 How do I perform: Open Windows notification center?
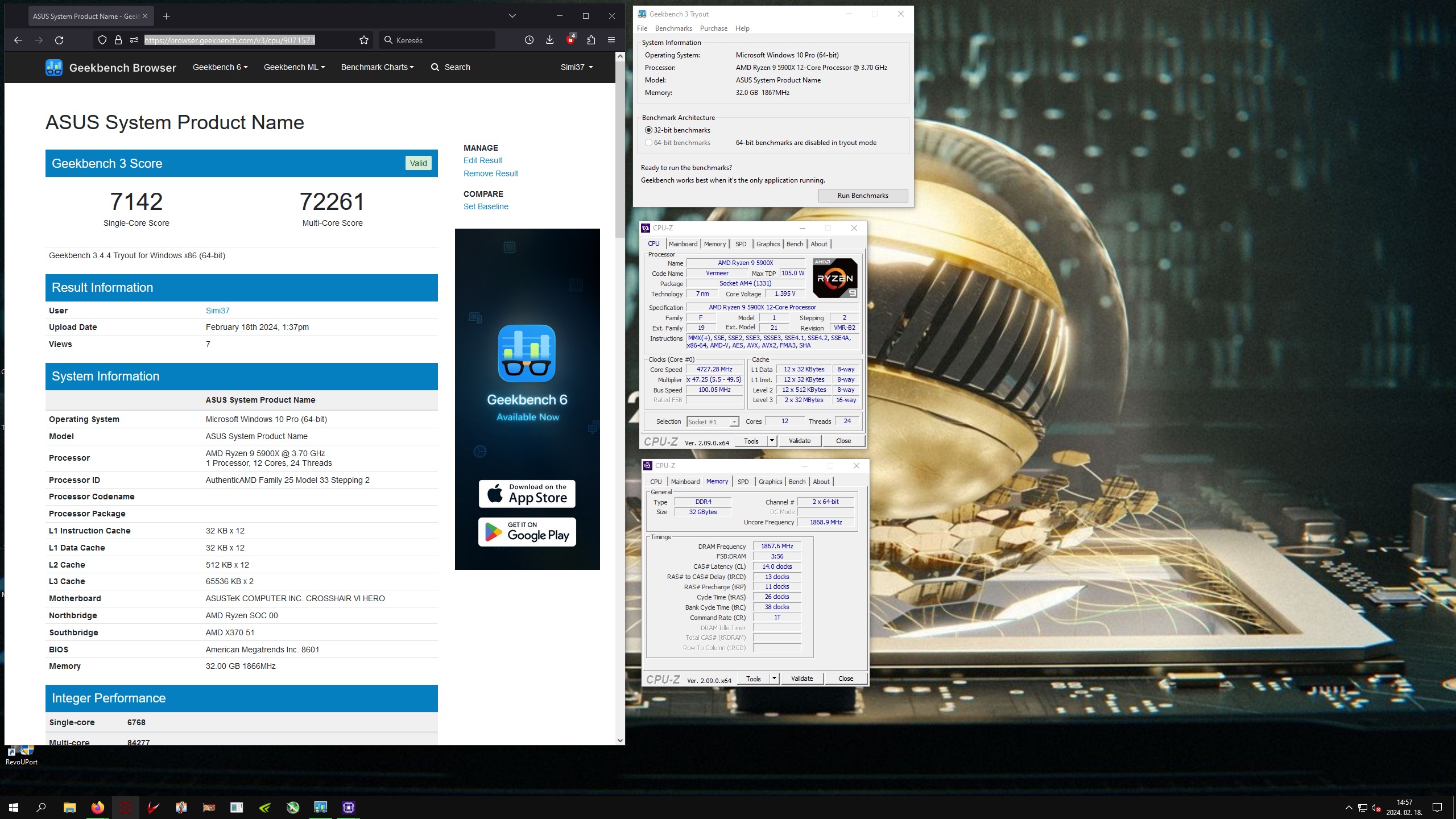(x=1437, y=808)
